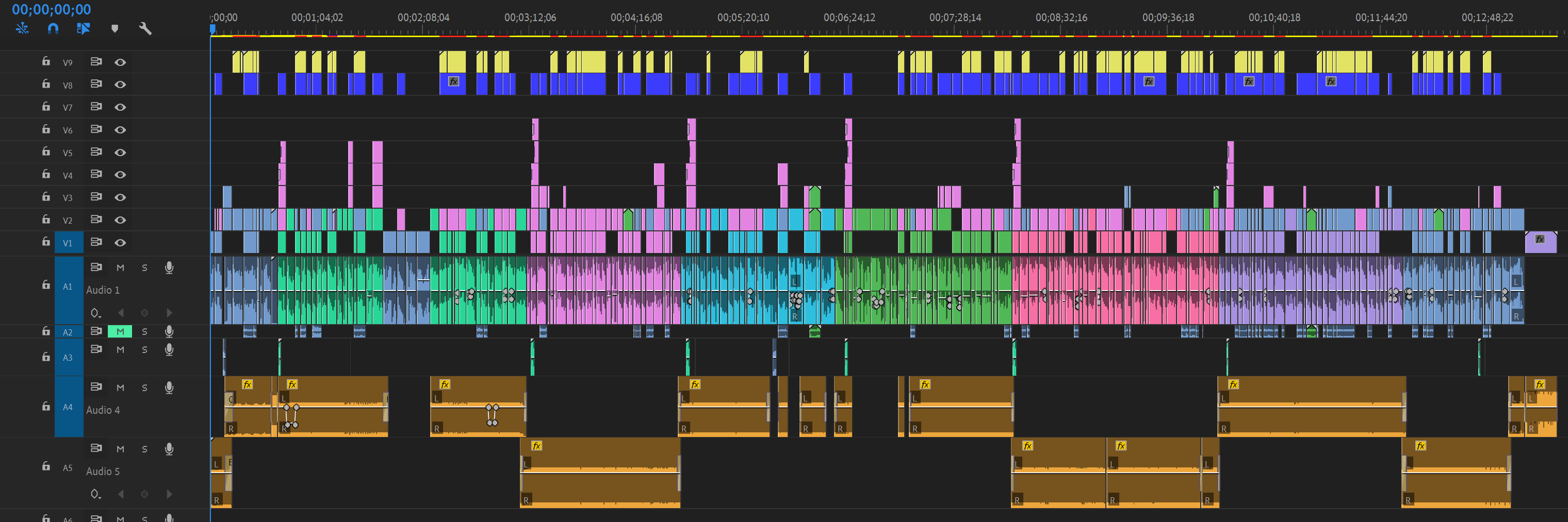Jump to 00;06;24;12 on time ruler

click(849, 17)
